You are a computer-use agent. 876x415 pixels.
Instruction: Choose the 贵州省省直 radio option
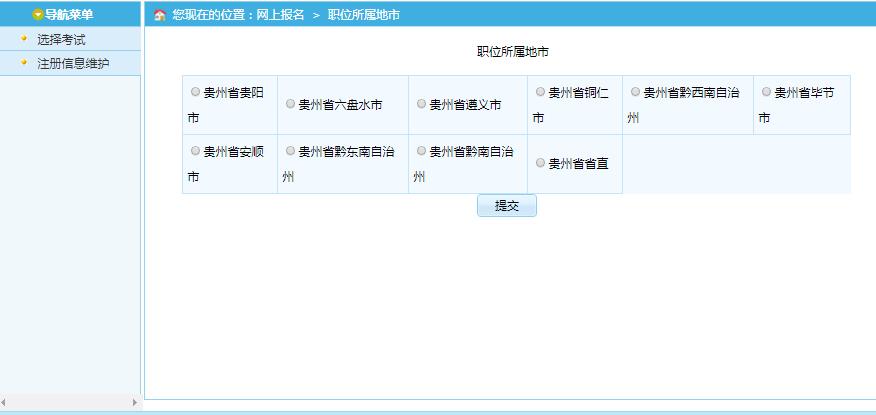point(540,162)
